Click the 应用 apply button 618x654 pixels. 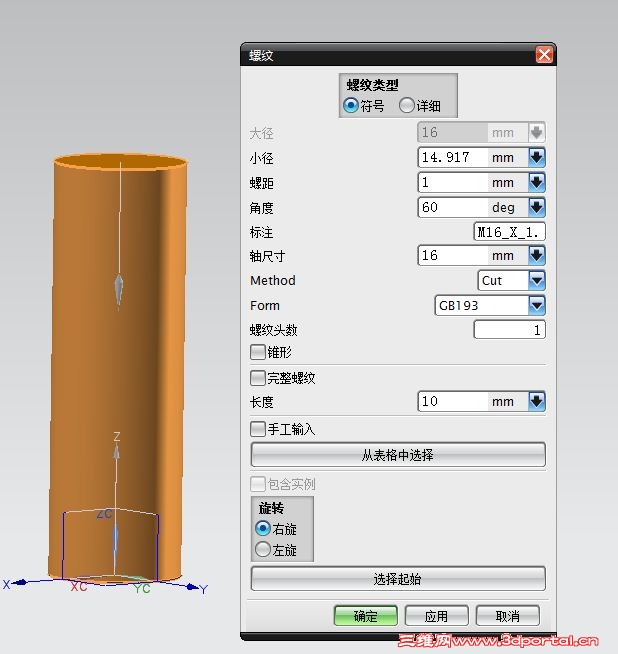pyautogui.click(x=437, y=616)
